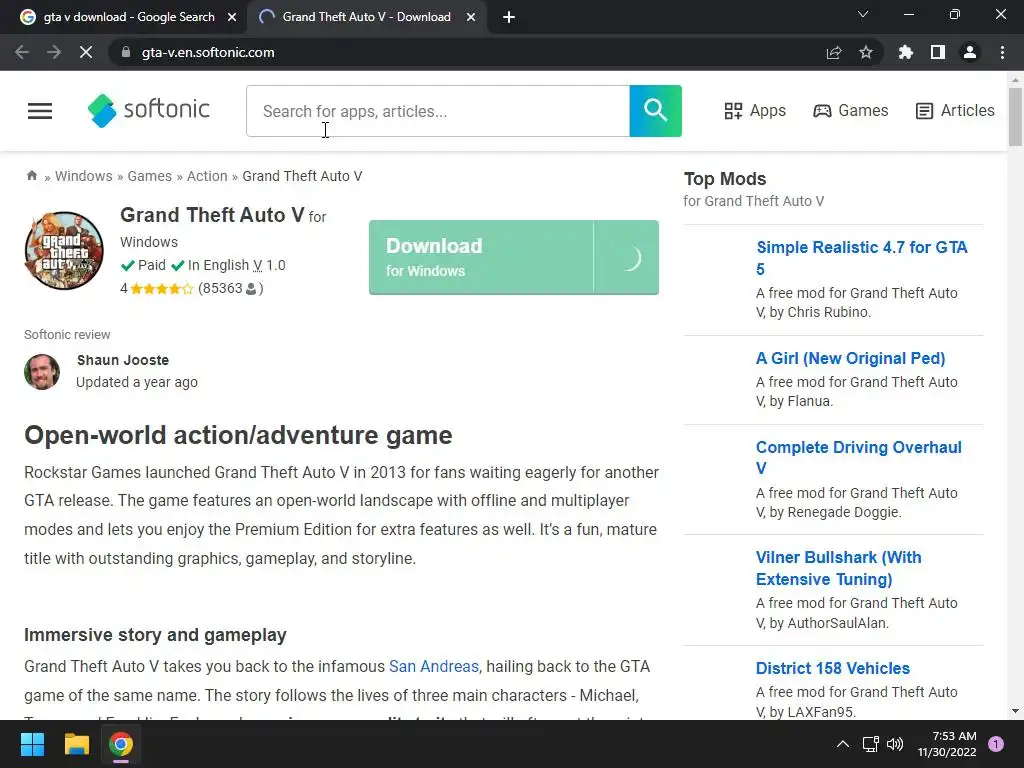Image resolution: width=1024 pixels, height=768 pixels.
Task: Click the star rating row
Action: tap(161, 289)
